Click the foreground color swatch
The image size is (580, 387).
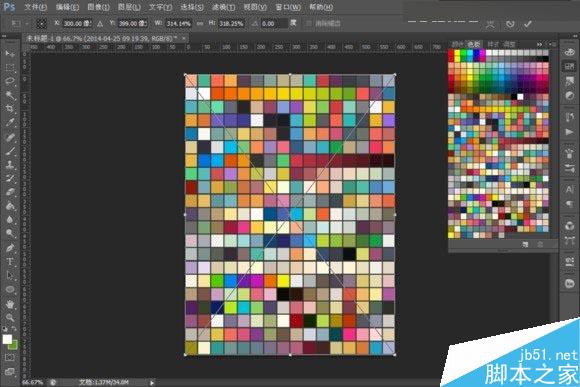coord(7,339)
